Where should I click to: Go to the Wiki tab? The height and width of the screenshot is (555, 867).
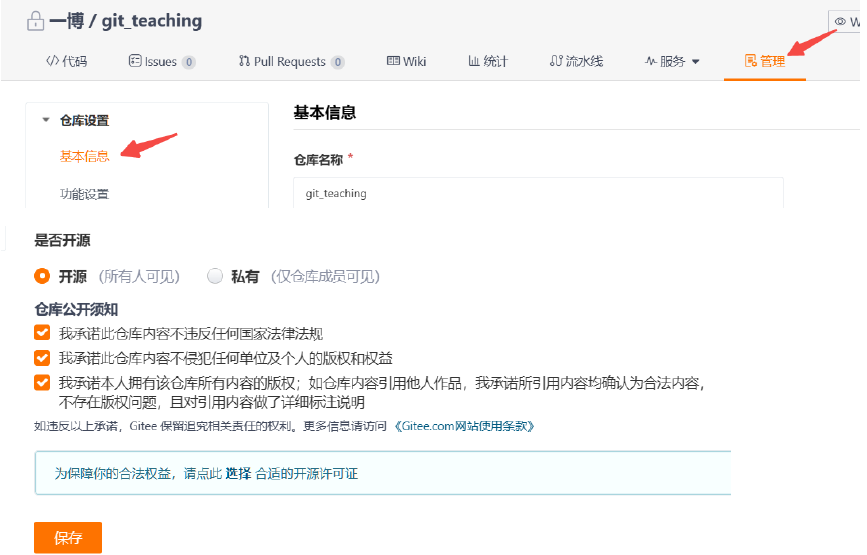click(406, 61)
